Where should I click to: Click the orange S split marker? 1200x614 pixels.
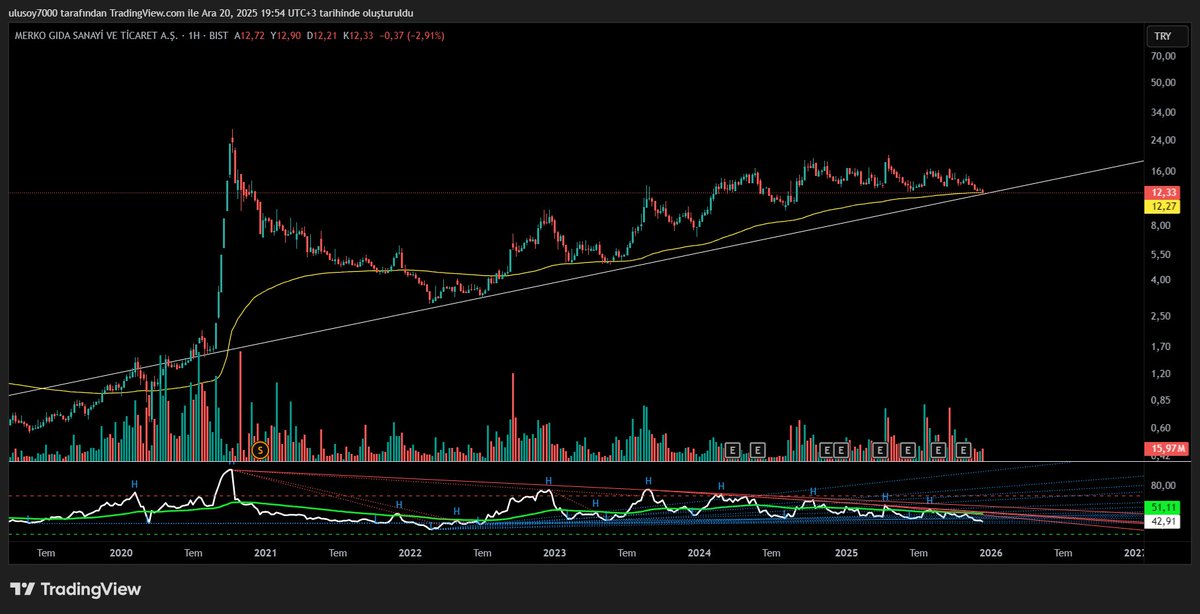click(261, 450)
